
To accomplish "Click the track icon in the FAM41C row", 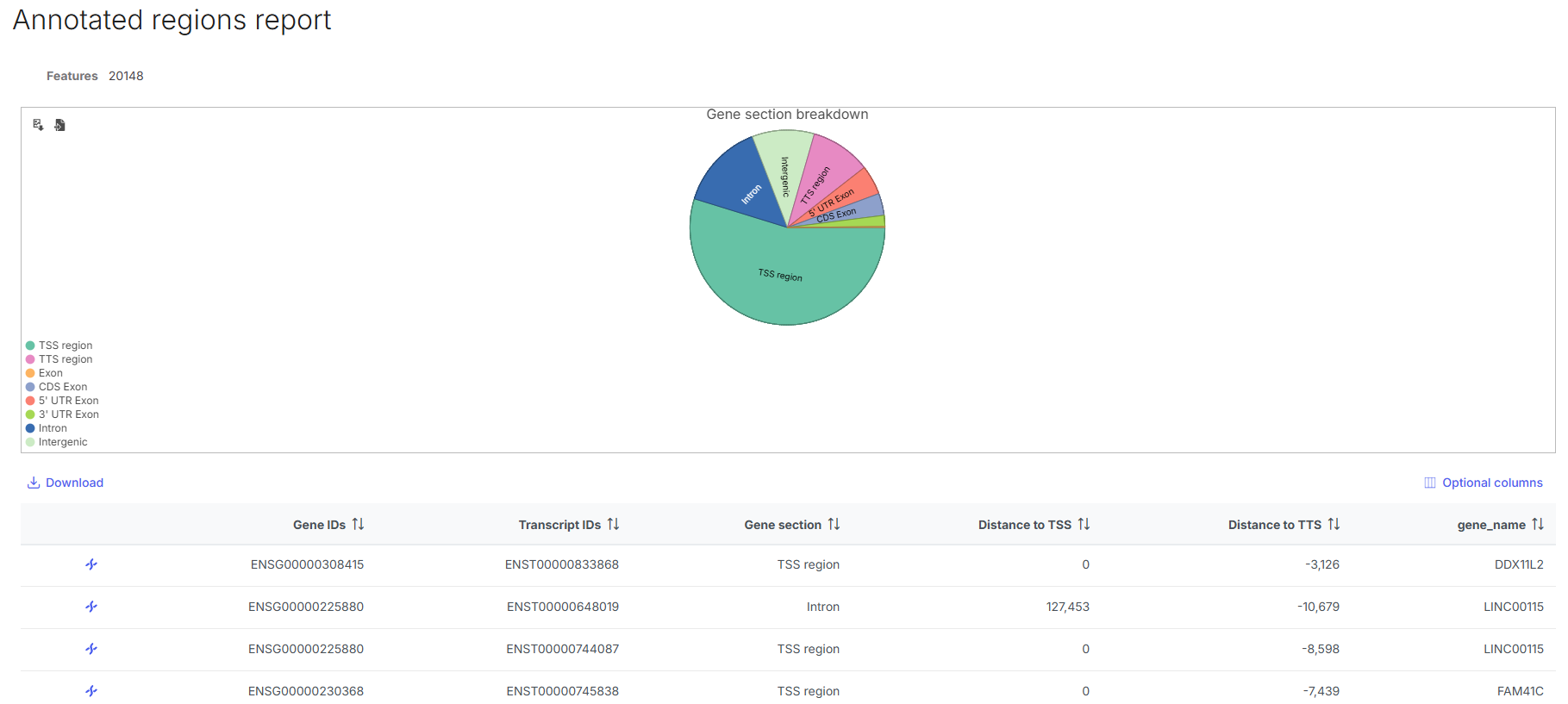I will pyautogui.click(x=91, y=691).
